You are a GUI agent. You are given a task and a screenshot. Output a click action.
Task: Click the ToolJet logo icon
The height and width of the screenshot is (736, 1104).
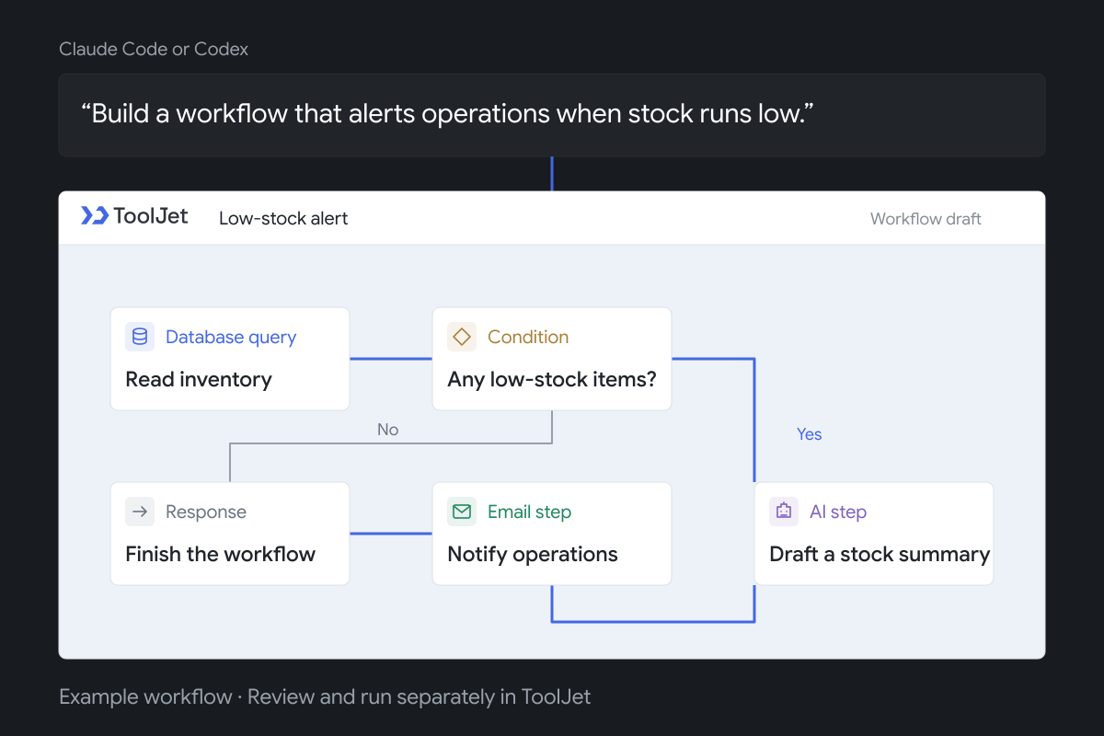(94, 216)
